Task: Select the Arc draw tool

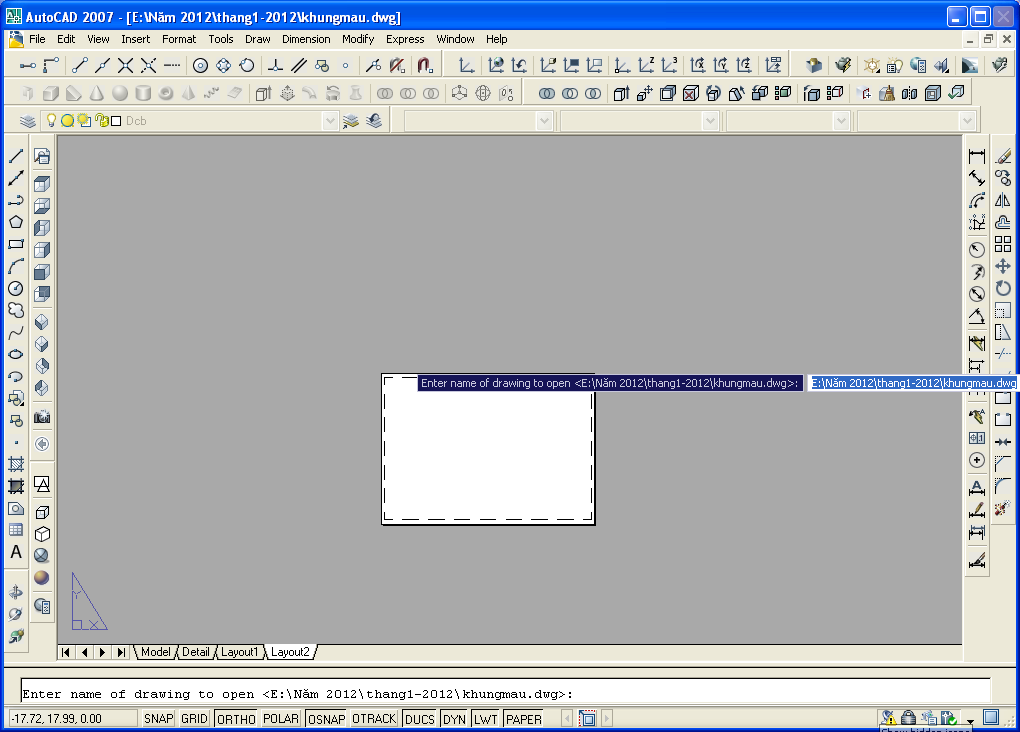Action: pos(16,266)
